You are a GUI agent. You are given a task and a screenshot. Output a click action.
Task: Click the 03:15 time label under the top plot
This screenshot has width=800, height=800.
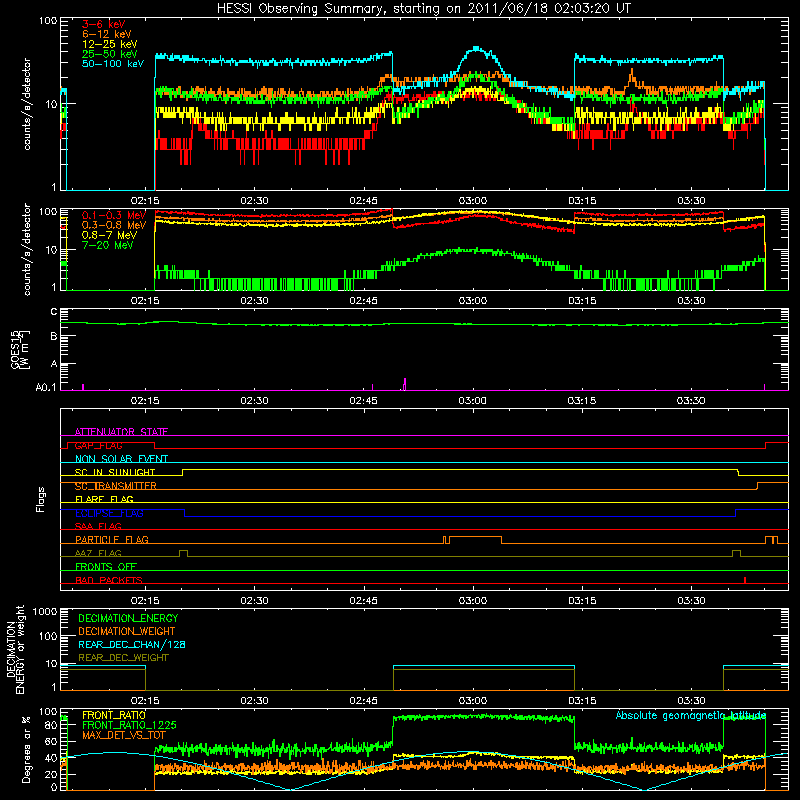(x=582, y=201)
